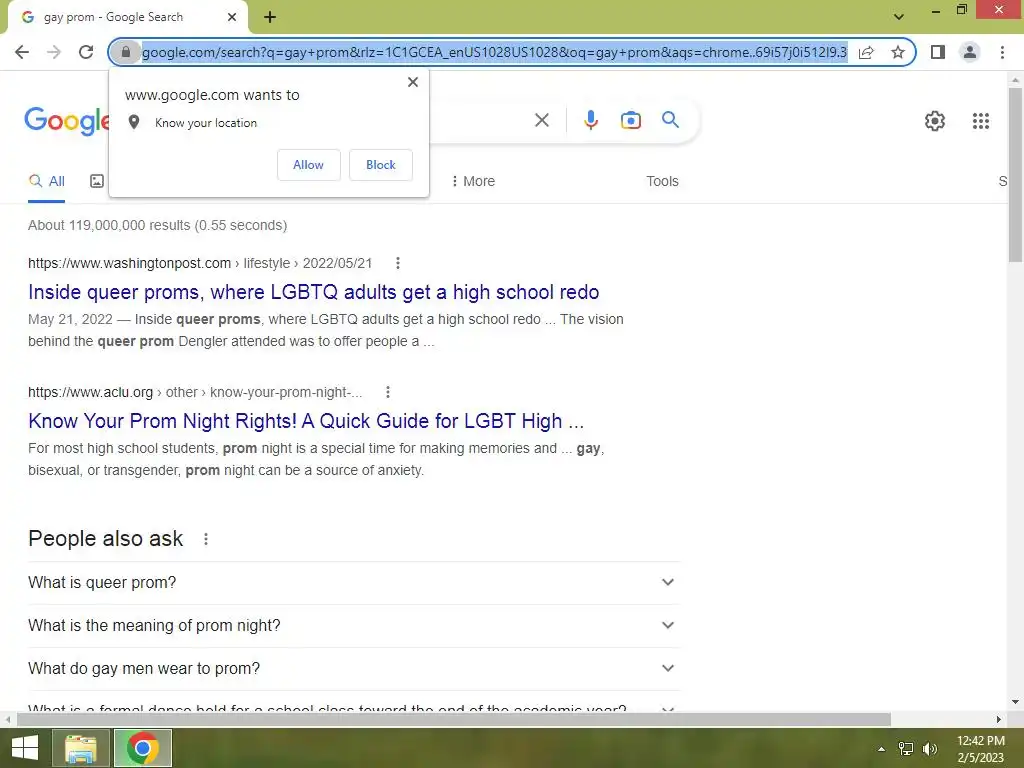1024x768 pixels.
Task: Start voice search with microphone icon
Action: pyautogui.click(x=590, y=120)
